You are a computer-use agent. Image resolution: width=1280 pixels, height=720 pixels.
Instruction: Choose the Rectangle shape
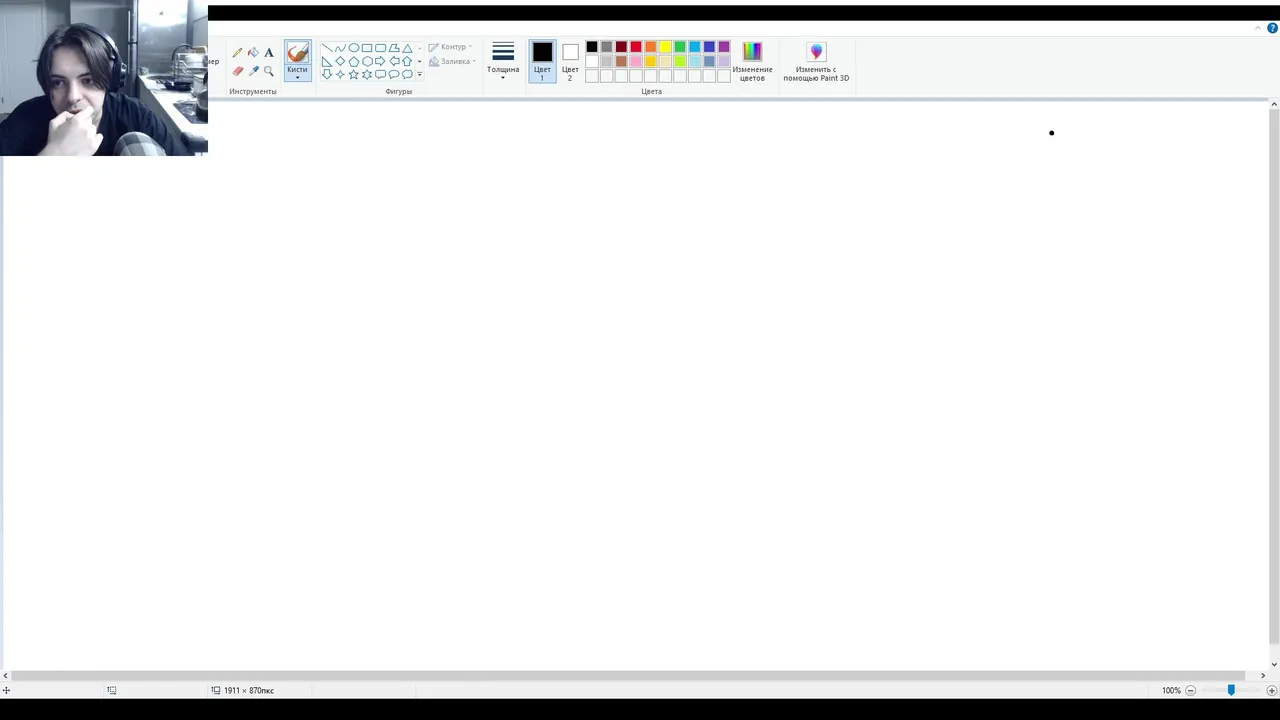pyautogui.click(x=367, y=48)
